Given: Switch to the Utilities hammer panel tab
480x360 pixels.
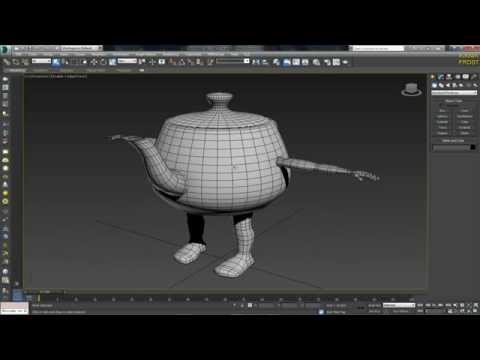Looking at the screenshot, I should pos(474,77).
